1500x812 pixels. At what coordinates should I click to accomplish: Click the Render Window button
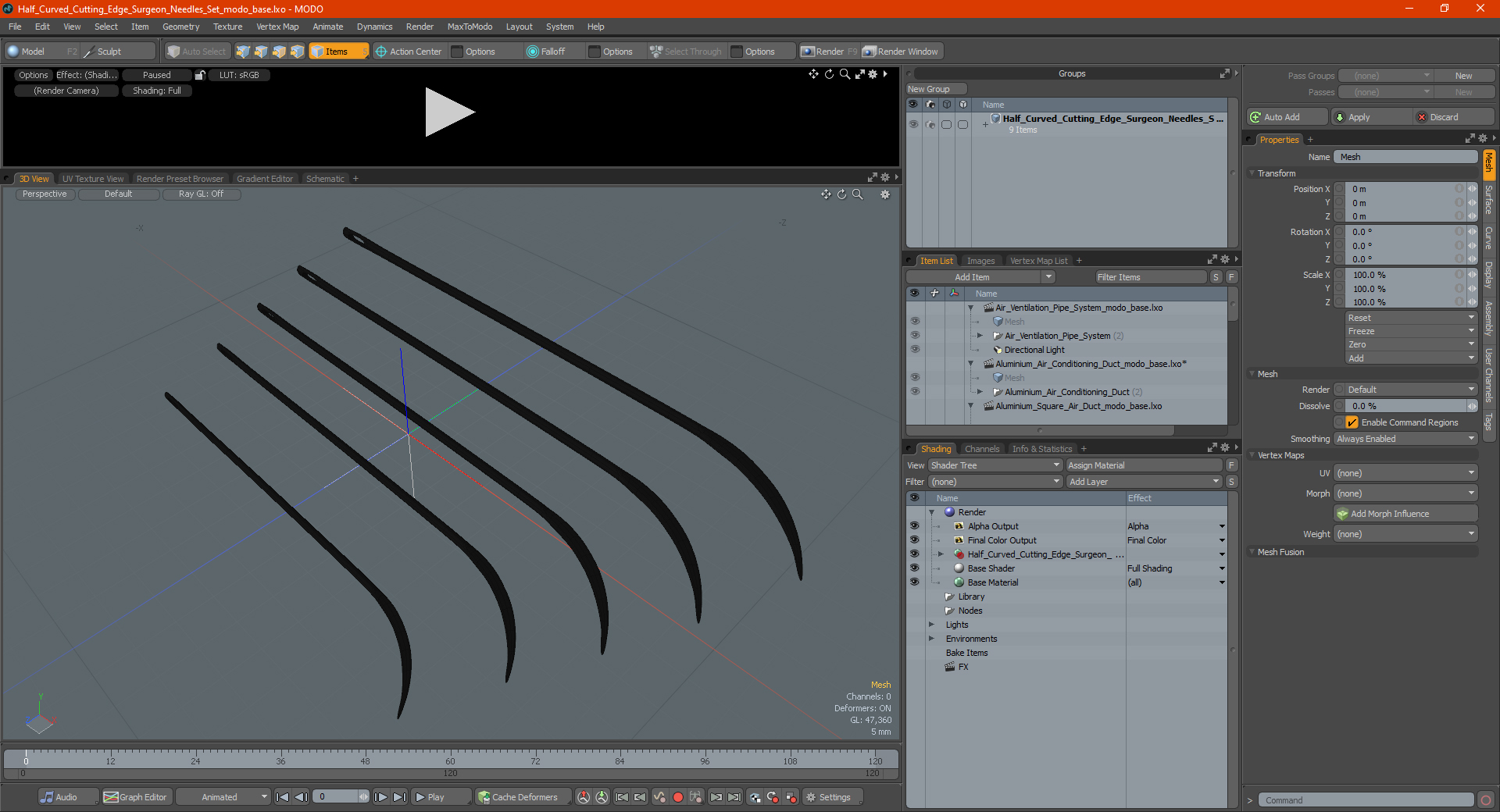coord(901,52)
